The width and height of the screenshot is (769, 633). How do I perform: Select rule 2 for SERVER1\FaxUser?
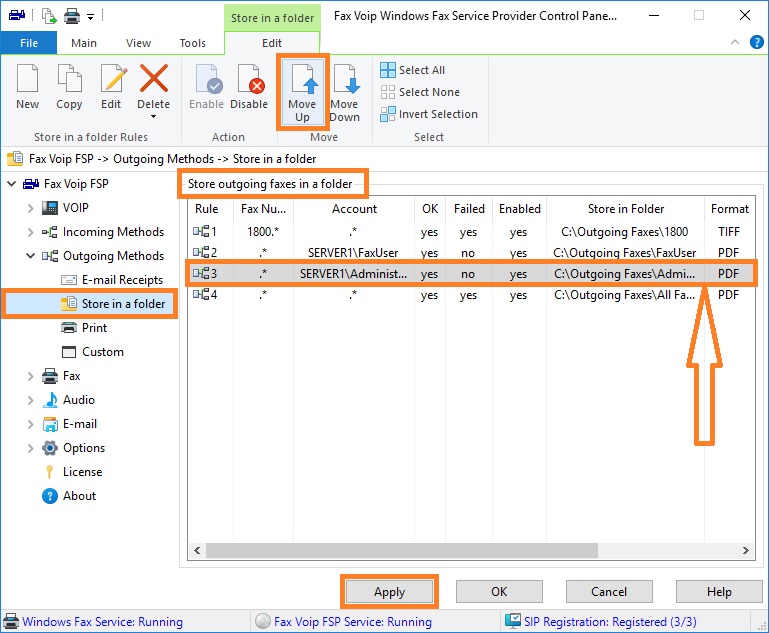pyautogui.click(x=471, y=253)
